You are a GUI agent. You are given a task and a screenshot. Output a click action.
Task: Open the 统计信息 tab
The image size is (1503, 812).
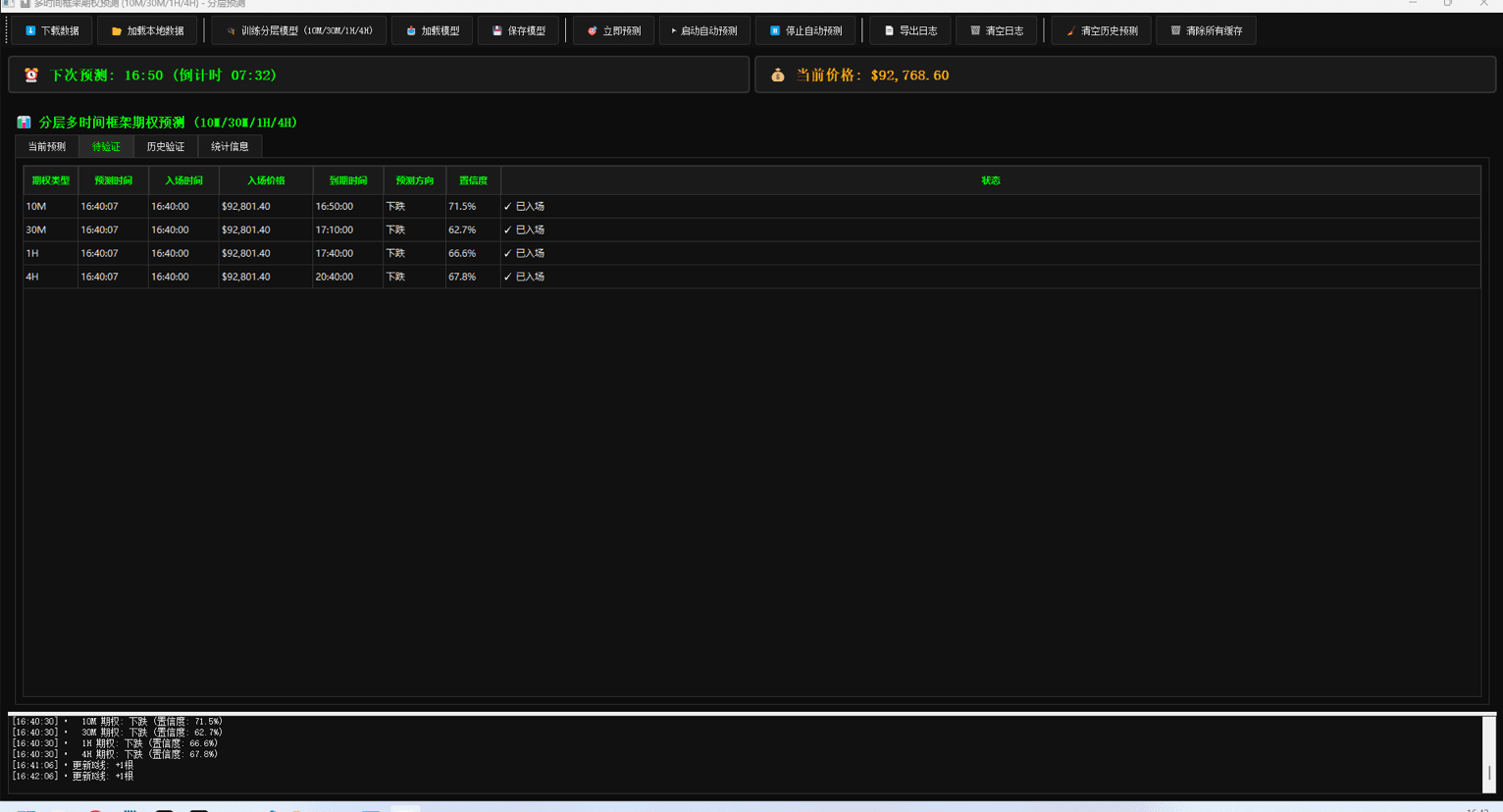[230, 146]
